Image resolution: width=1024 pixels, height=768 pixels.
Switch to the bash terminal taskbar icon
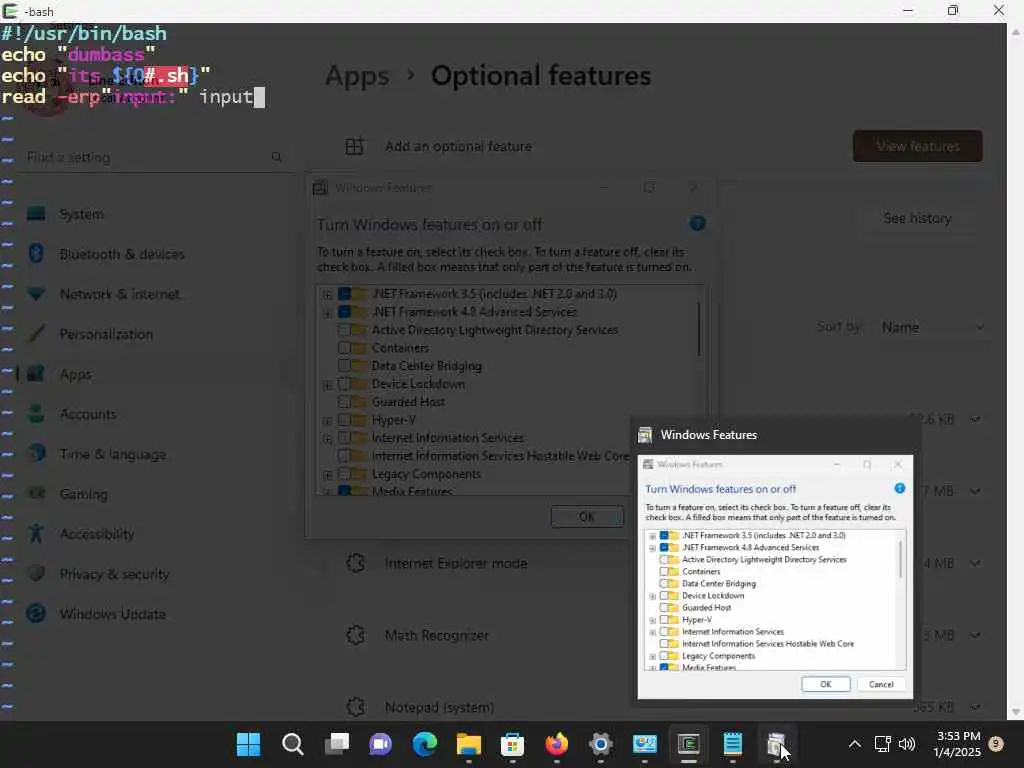688,744
